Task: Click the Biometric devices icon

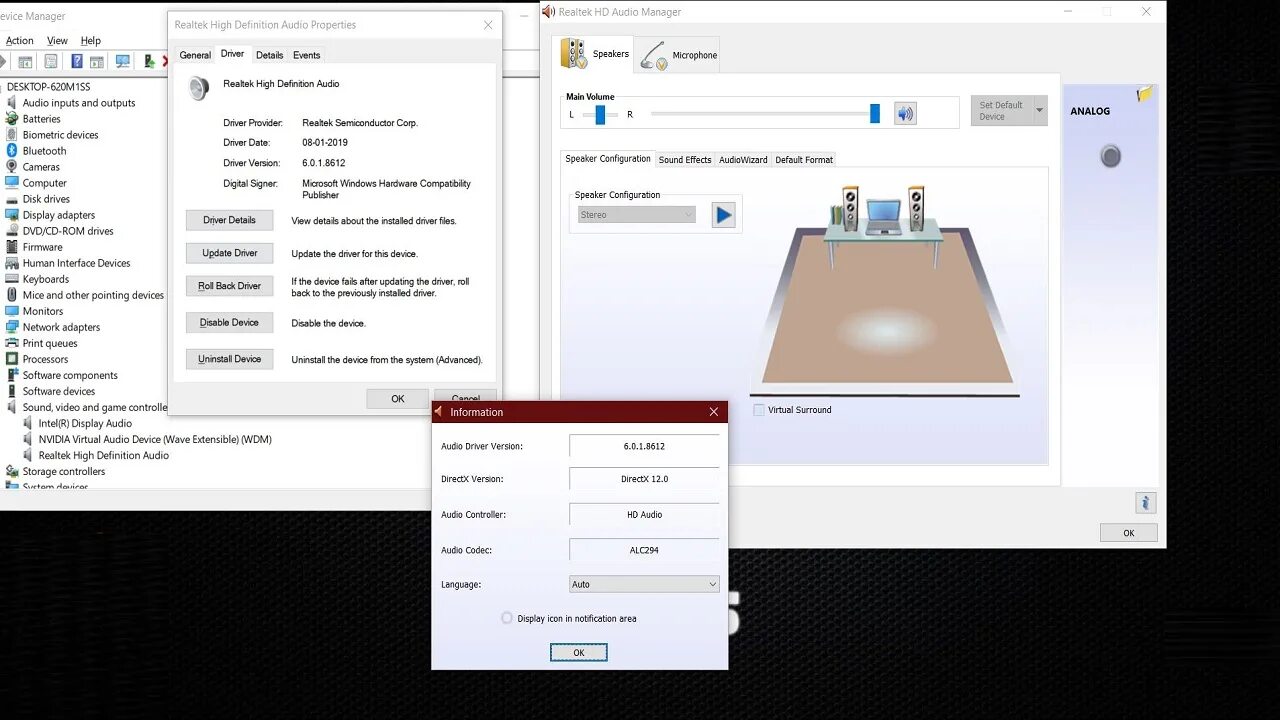Action: 12,135
